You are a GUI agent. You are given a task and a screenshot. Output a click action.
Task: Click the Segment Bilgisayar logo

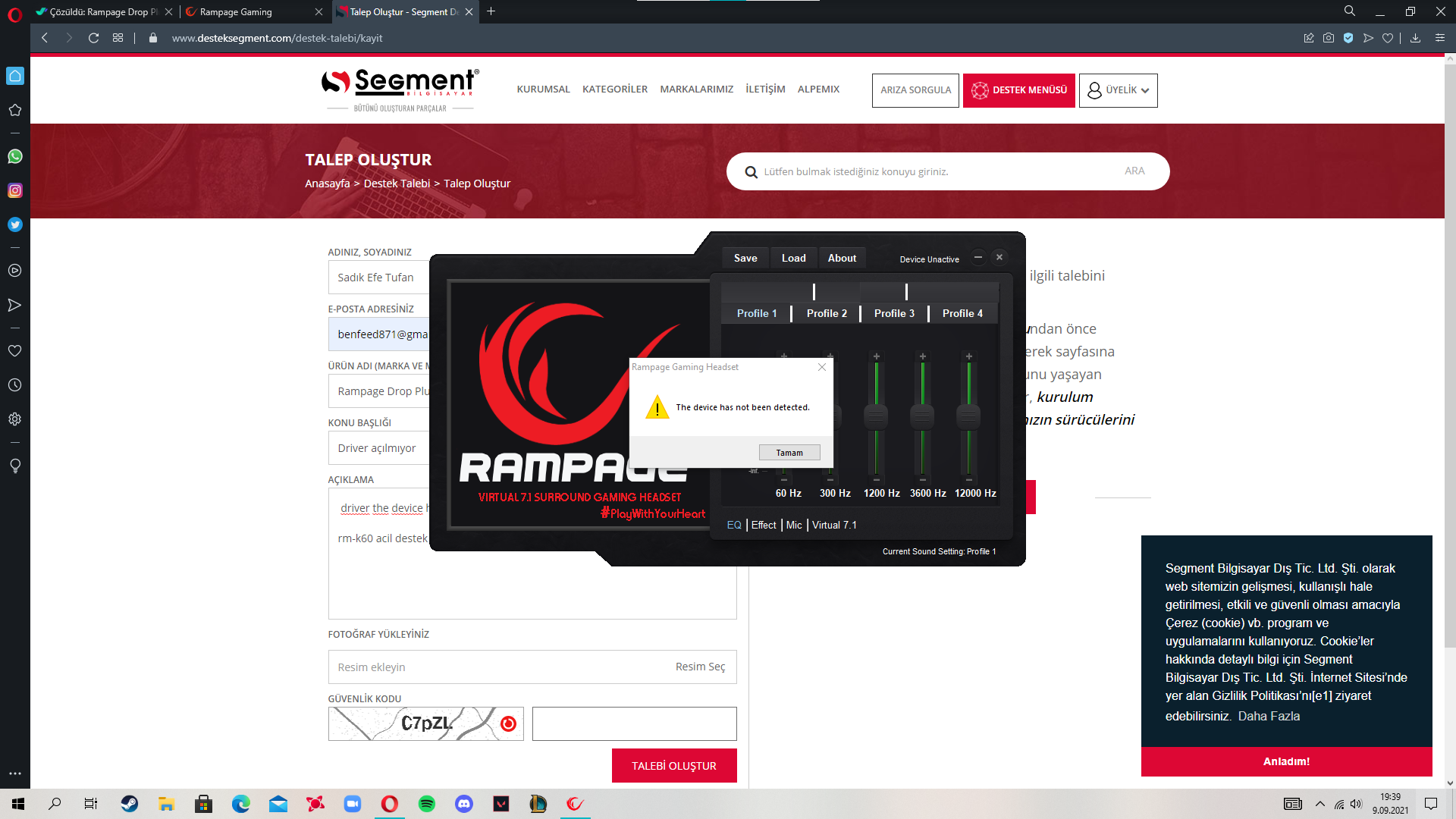pyautogui.click(x=400, y=89)
